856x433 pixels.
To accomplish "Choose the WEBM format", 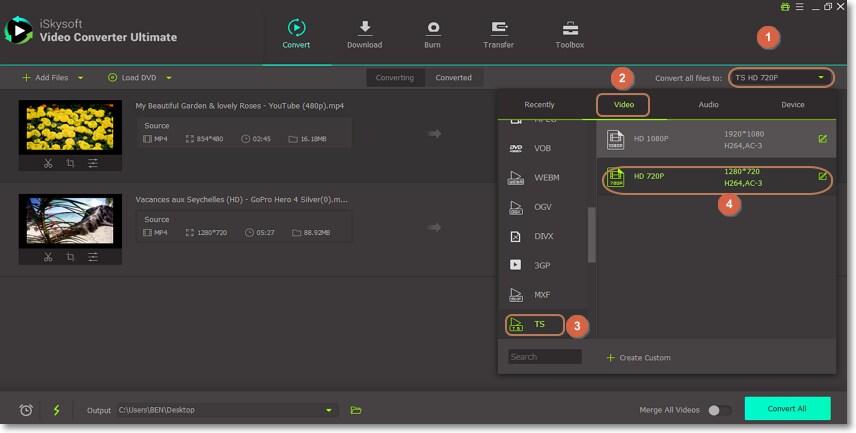I will [x=542, y=177].
